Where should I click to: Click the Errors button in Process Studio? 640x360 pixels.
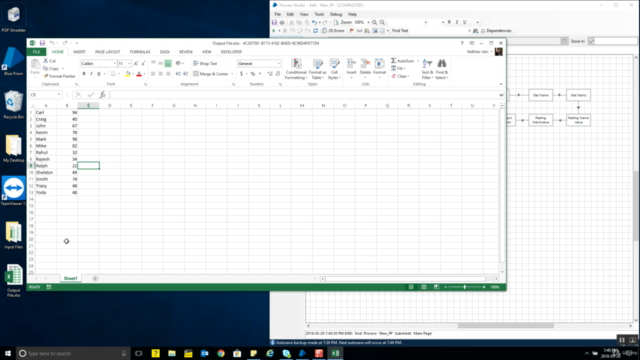(333, 31)
